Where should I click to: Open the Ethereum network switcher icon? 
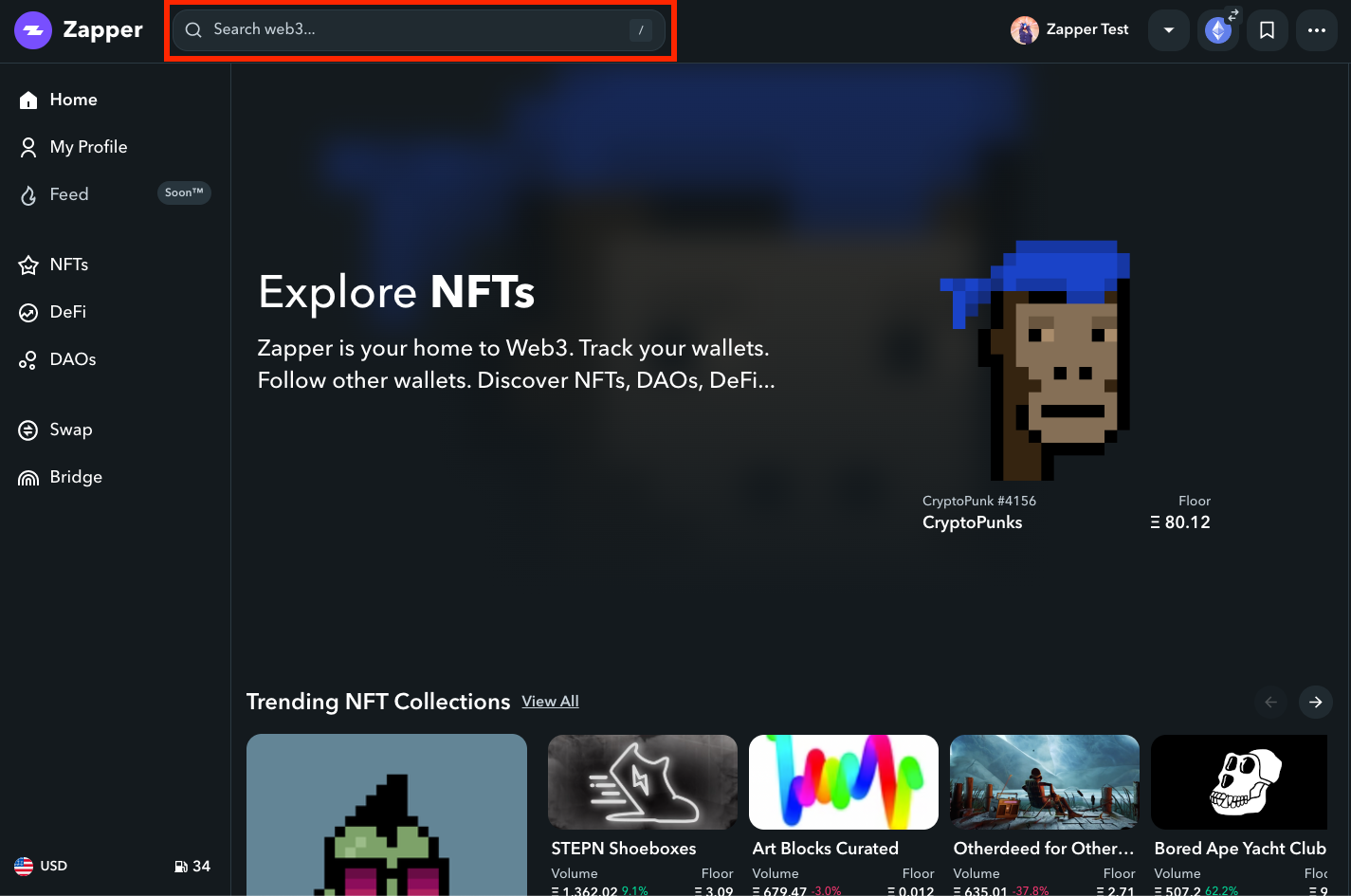[1218, 30]
